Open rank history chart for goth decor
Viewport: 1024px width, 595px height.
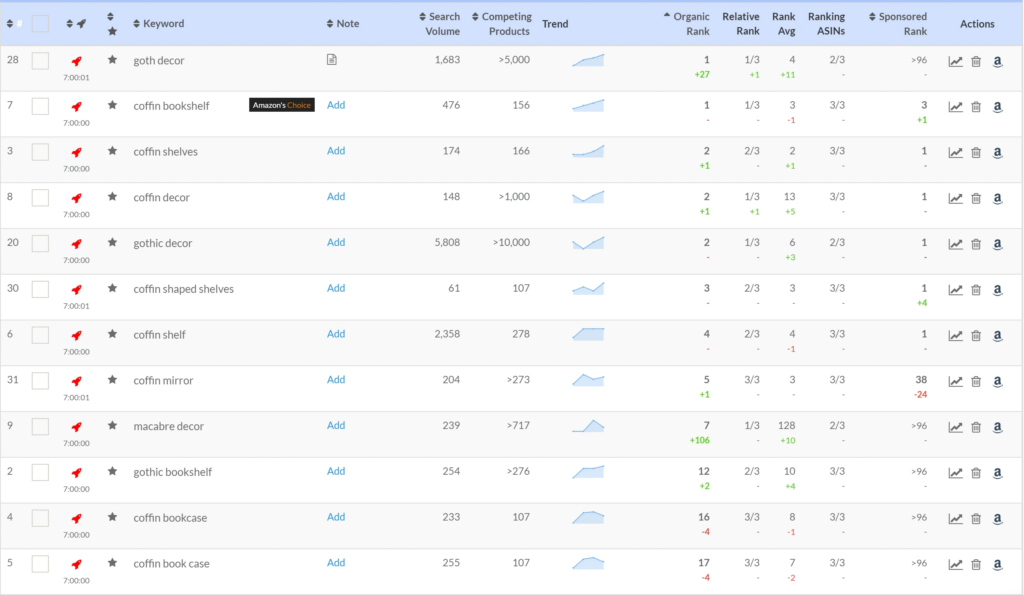[953, 61]
